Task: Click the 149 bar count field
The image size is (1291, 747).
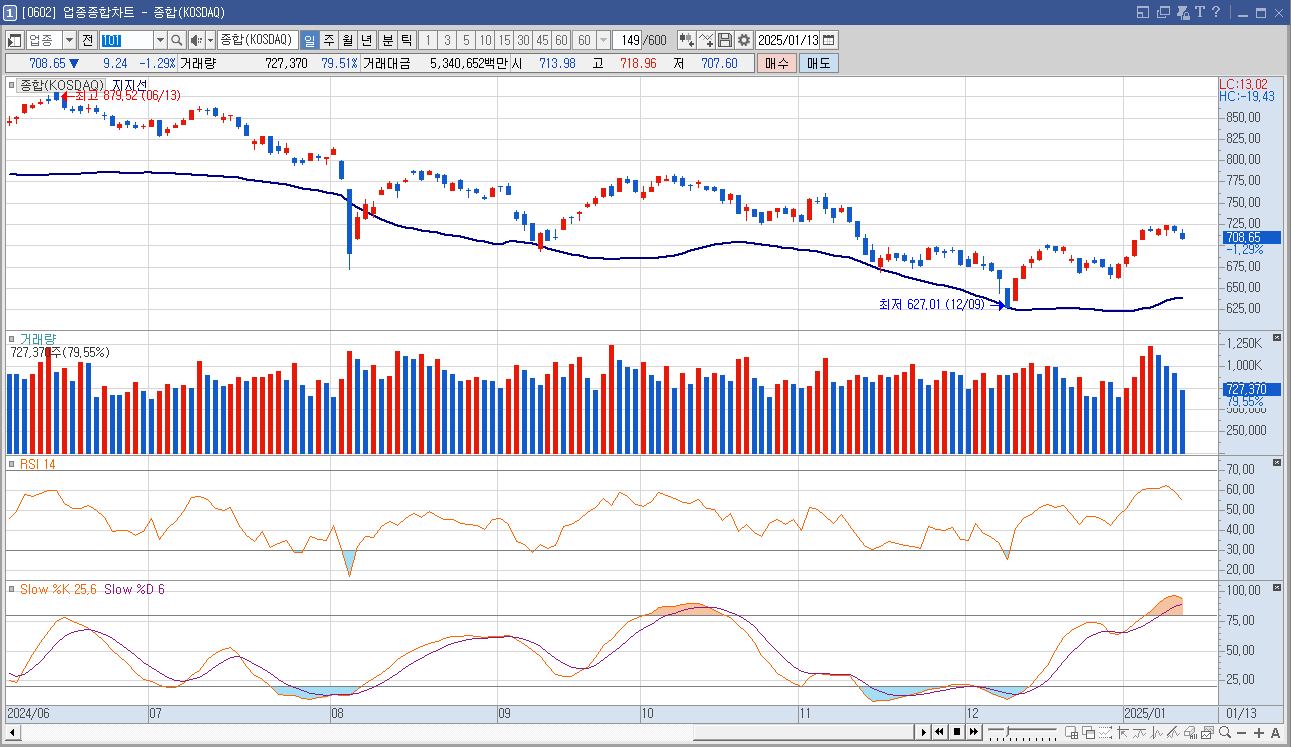Action: click(x=629, y=40)
